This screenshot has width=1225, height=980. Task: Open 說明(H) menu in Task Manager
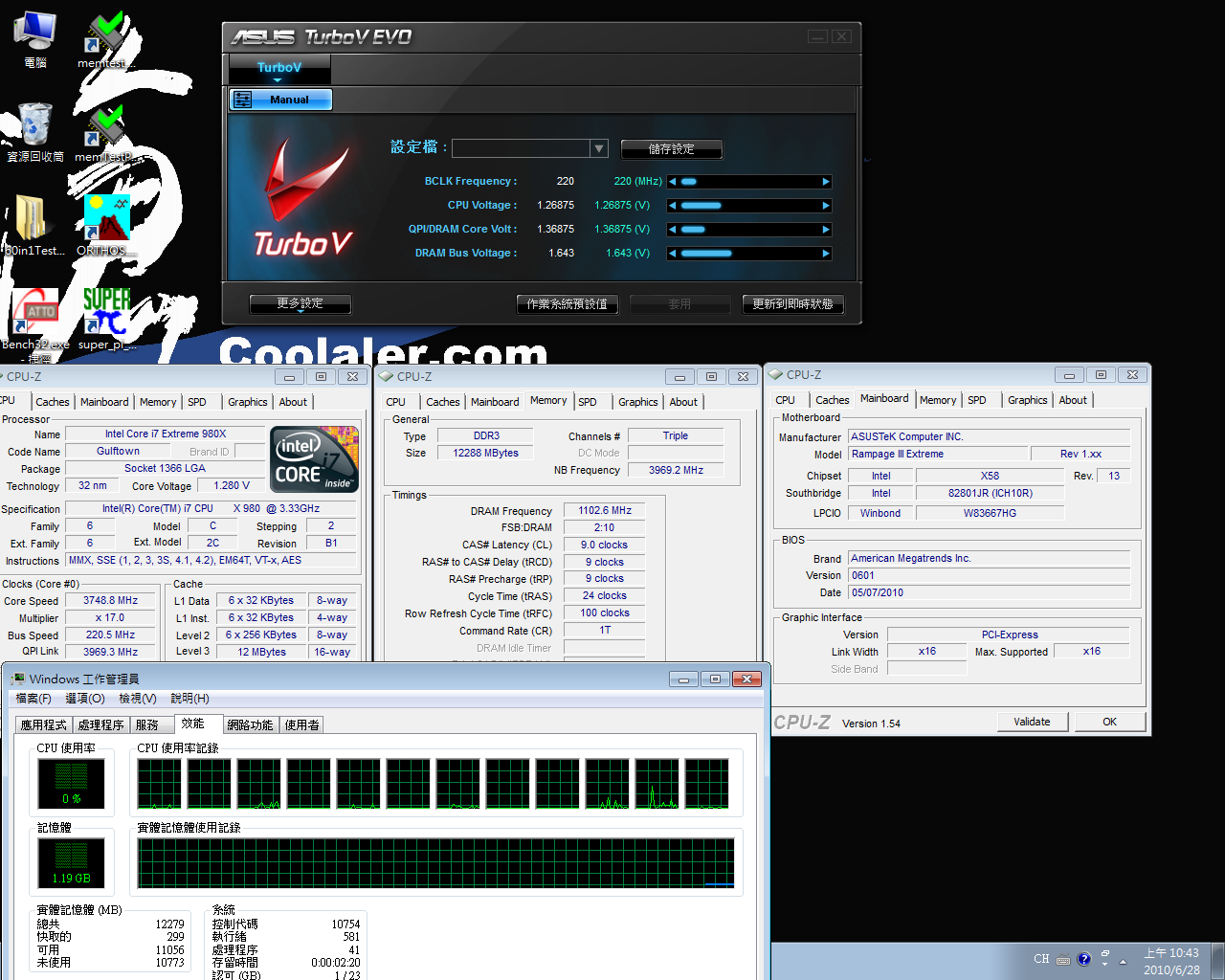pyautogui.click(x=189, y=699)
